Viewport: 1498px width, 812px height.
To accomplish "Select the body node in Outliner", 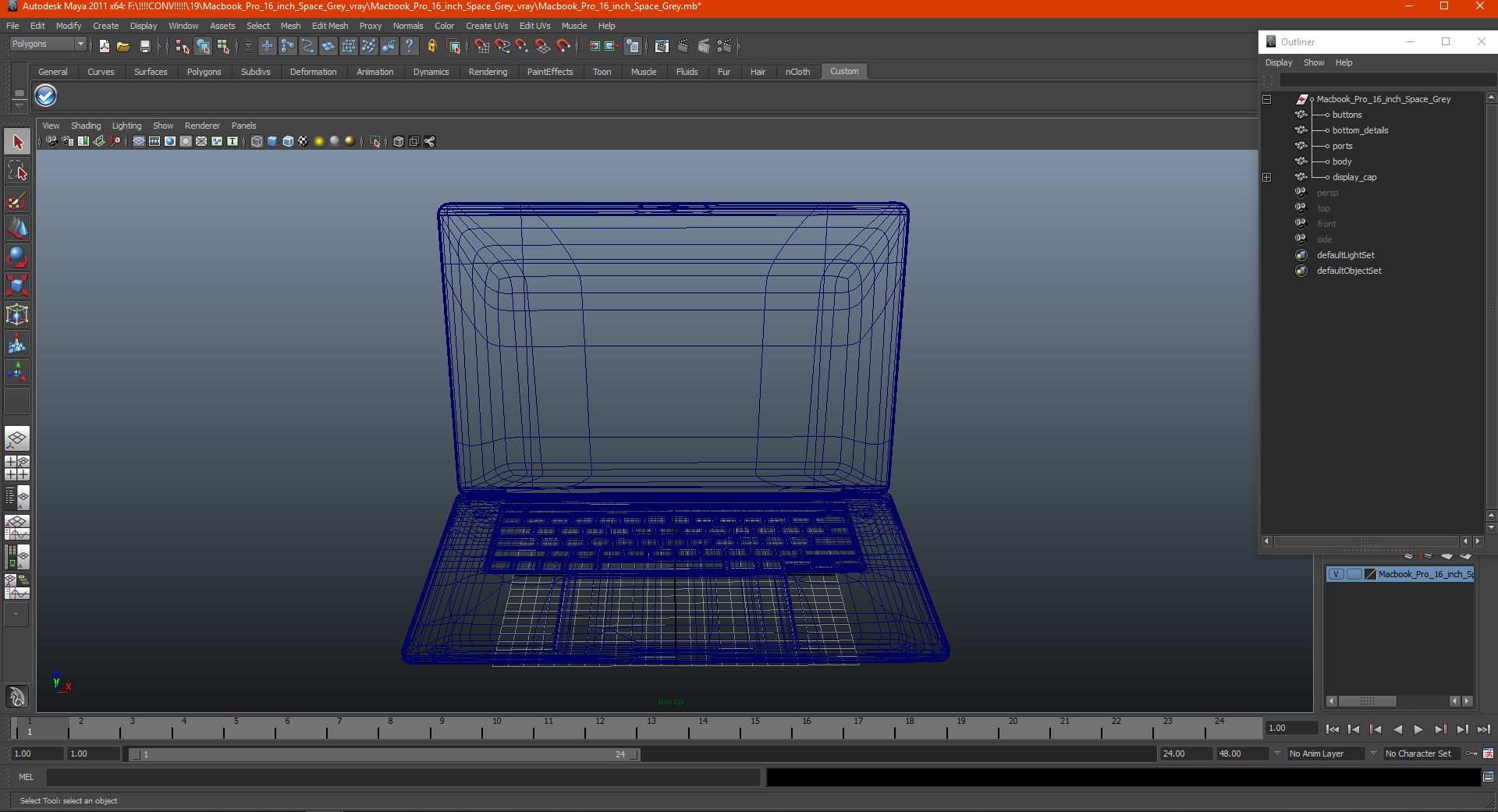I will click(x=1342, y=161).
